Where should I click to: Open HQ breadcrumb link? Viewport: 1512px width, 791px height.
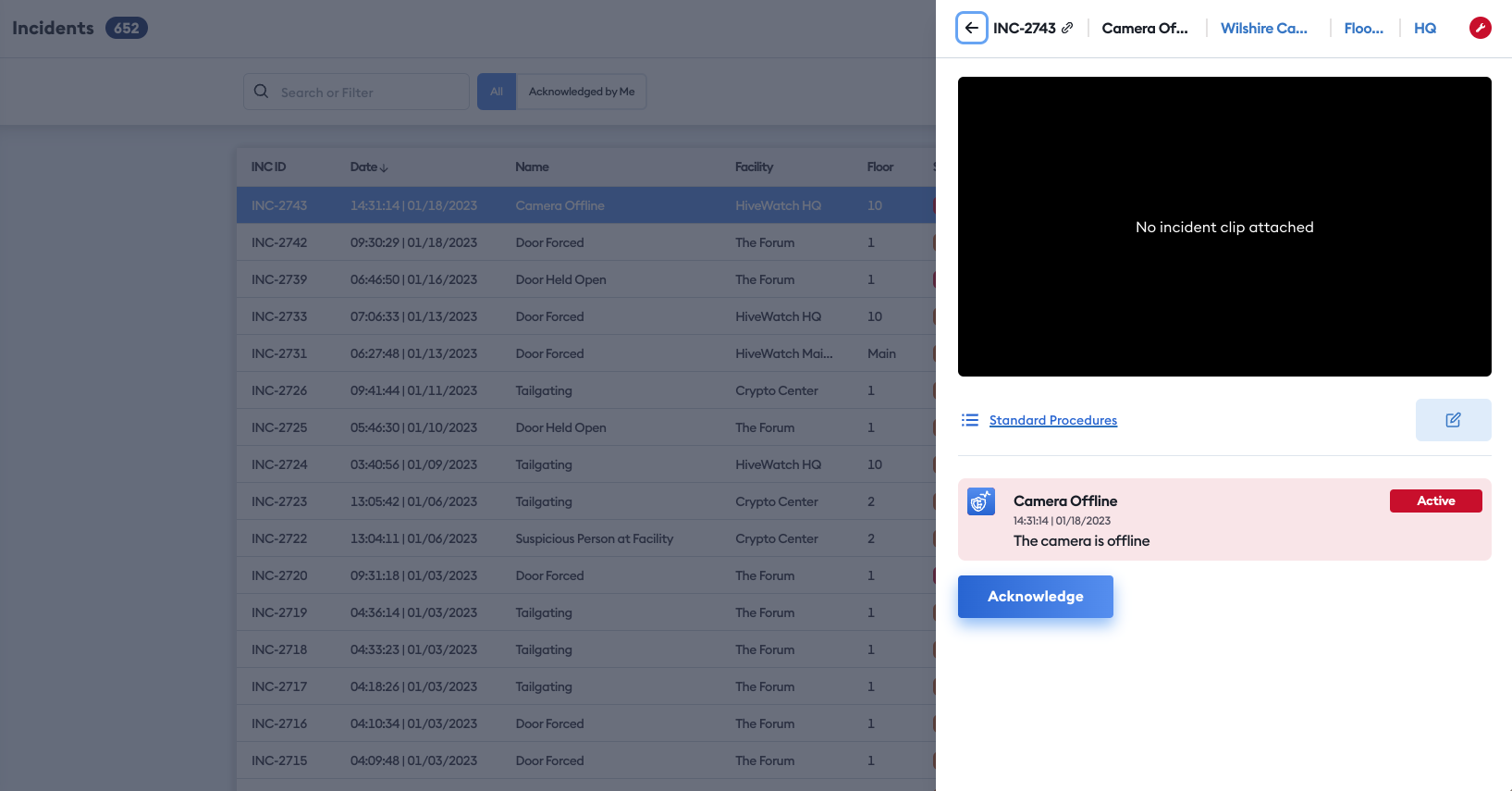(1425, 28)
